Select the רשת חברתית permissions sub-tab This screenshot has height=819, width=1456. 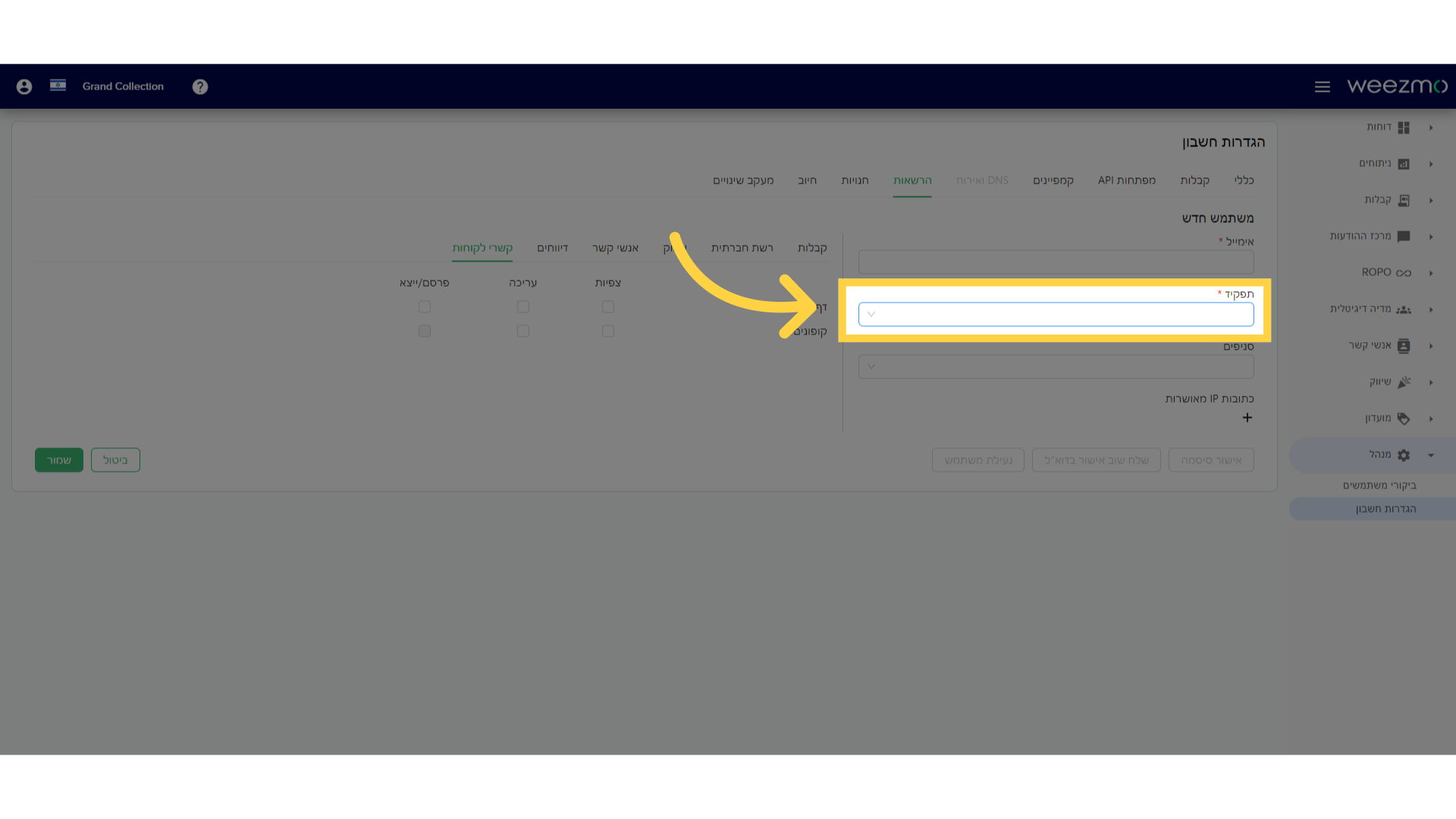pos(742,248)
